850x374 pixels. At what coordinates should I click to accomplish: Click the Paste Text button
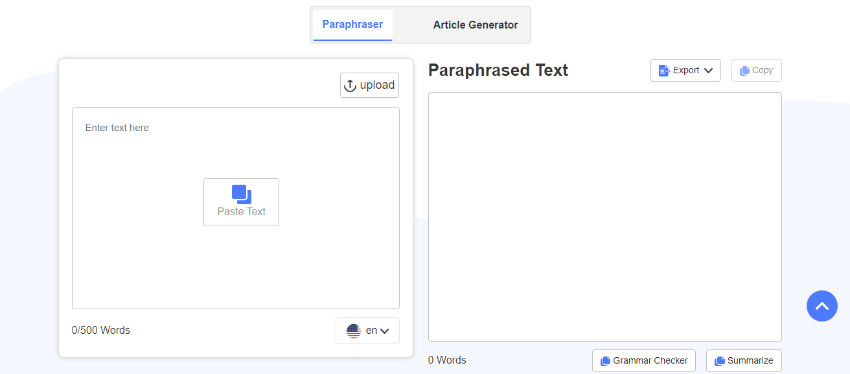(x=241, y=202)
